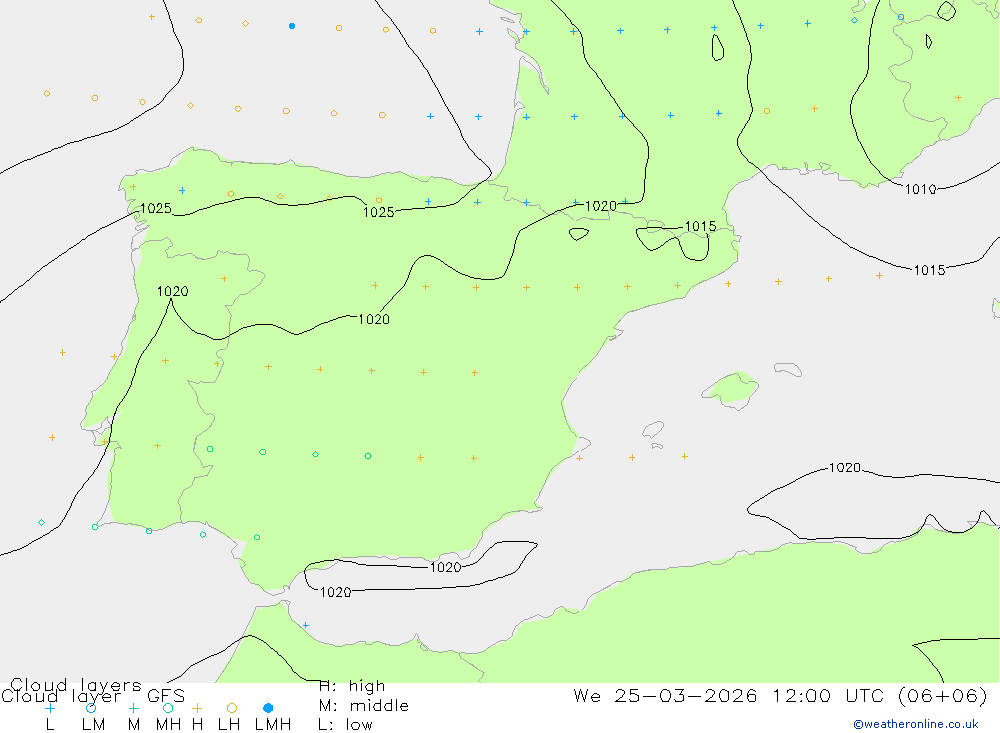Click the 'LH' legend label
1000x733 pixels.
click(229, 725)
